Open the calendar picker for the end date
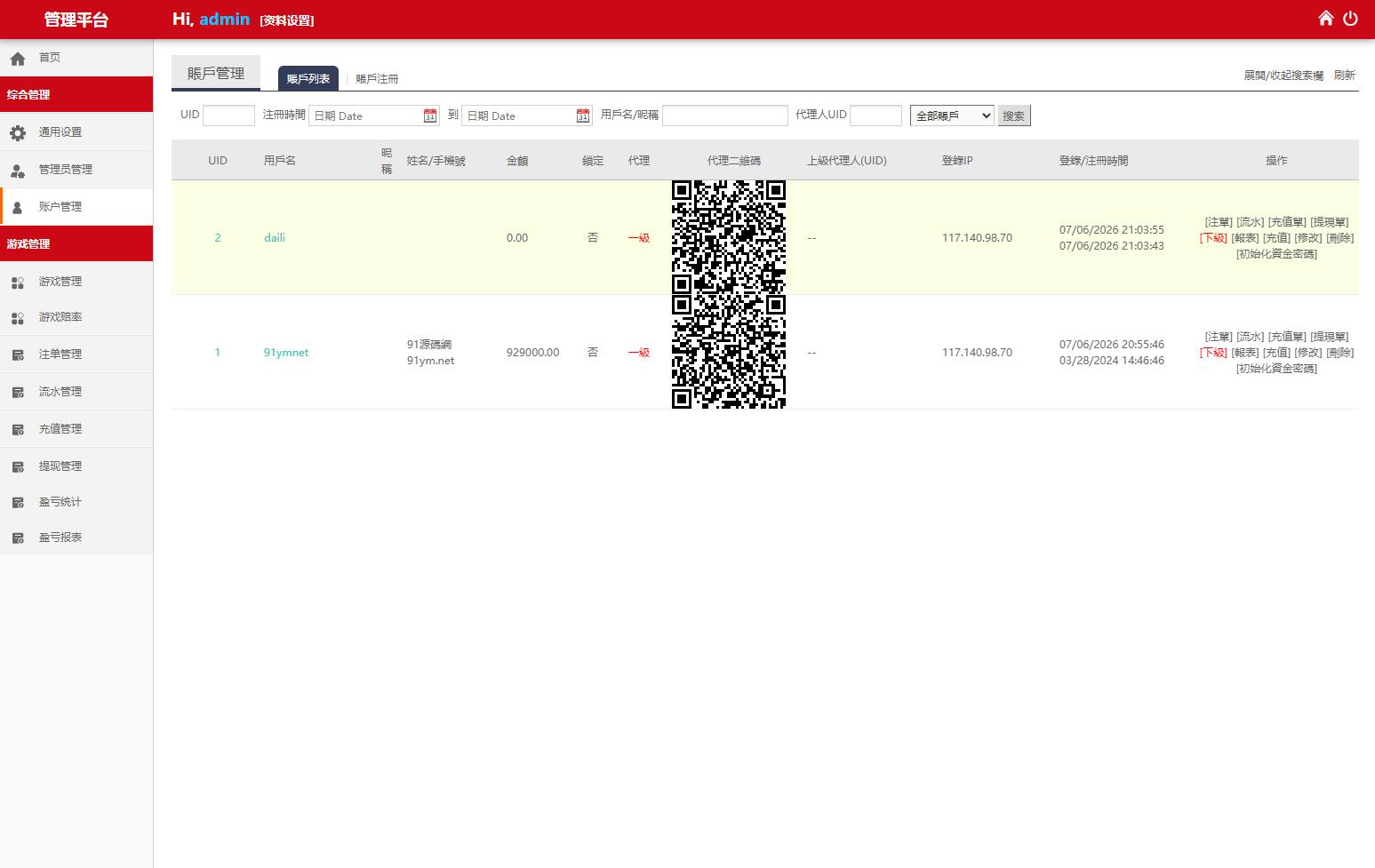Image resolution: width=1375 pixels, height=868 pixels. pos(583,115)
